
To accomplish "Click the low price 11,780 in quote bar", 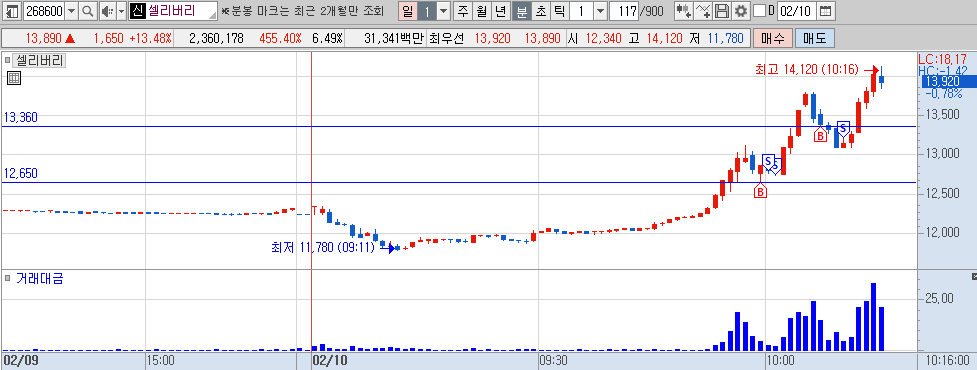I will pos(725,38).
